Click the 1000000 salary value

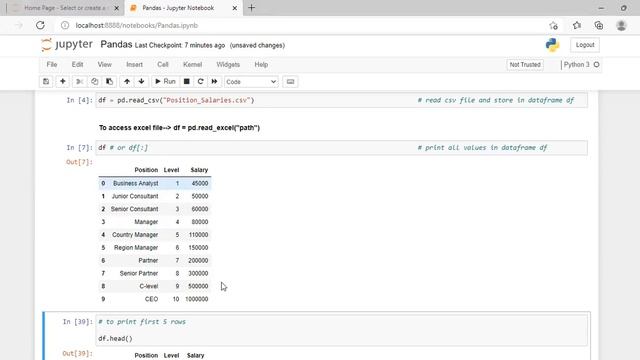click(197, 299)
